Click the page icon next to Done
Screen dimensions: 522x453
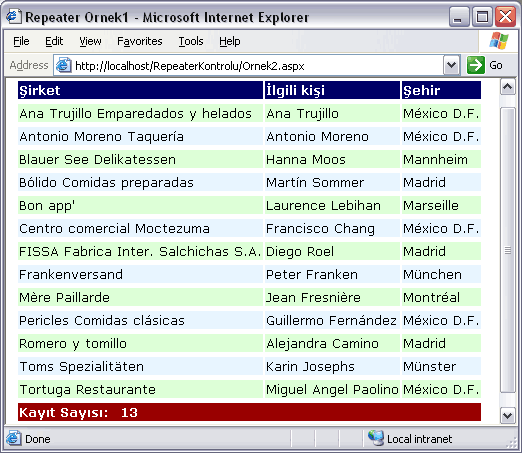click(14, 438)
